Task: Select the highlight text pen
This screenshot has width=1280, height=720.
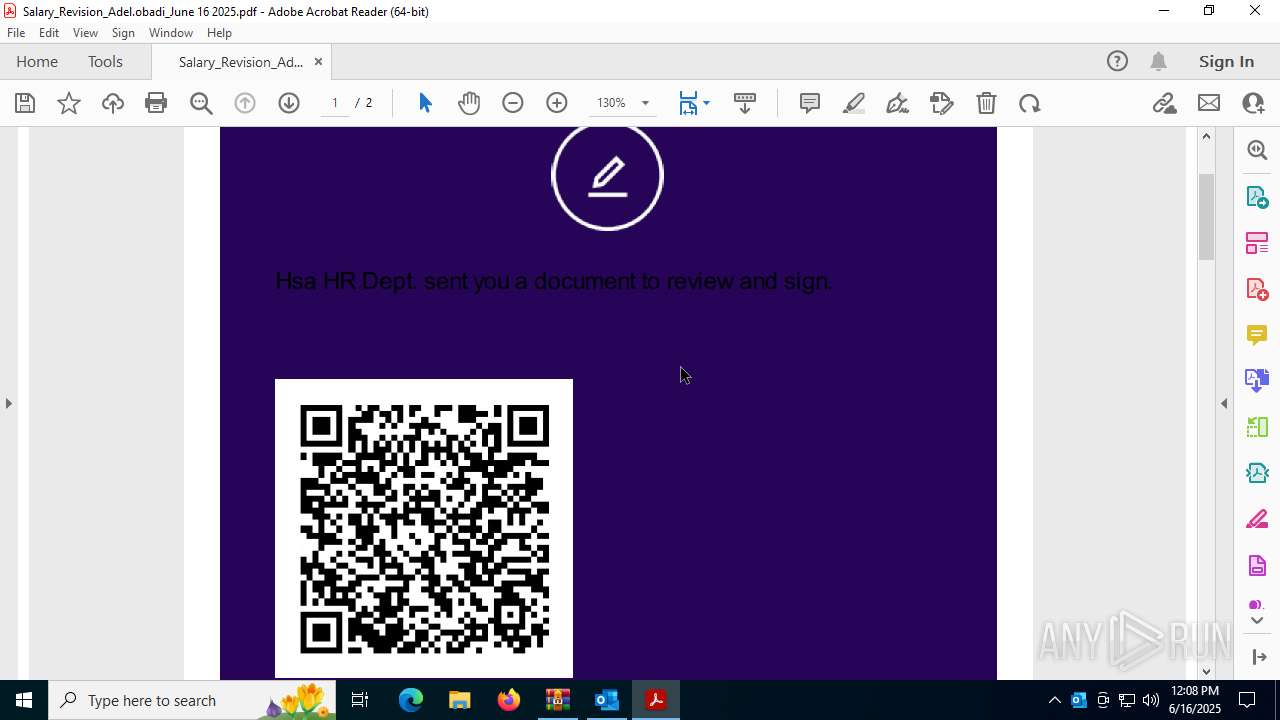Action: pyautogui.click(x=854, y=103)
